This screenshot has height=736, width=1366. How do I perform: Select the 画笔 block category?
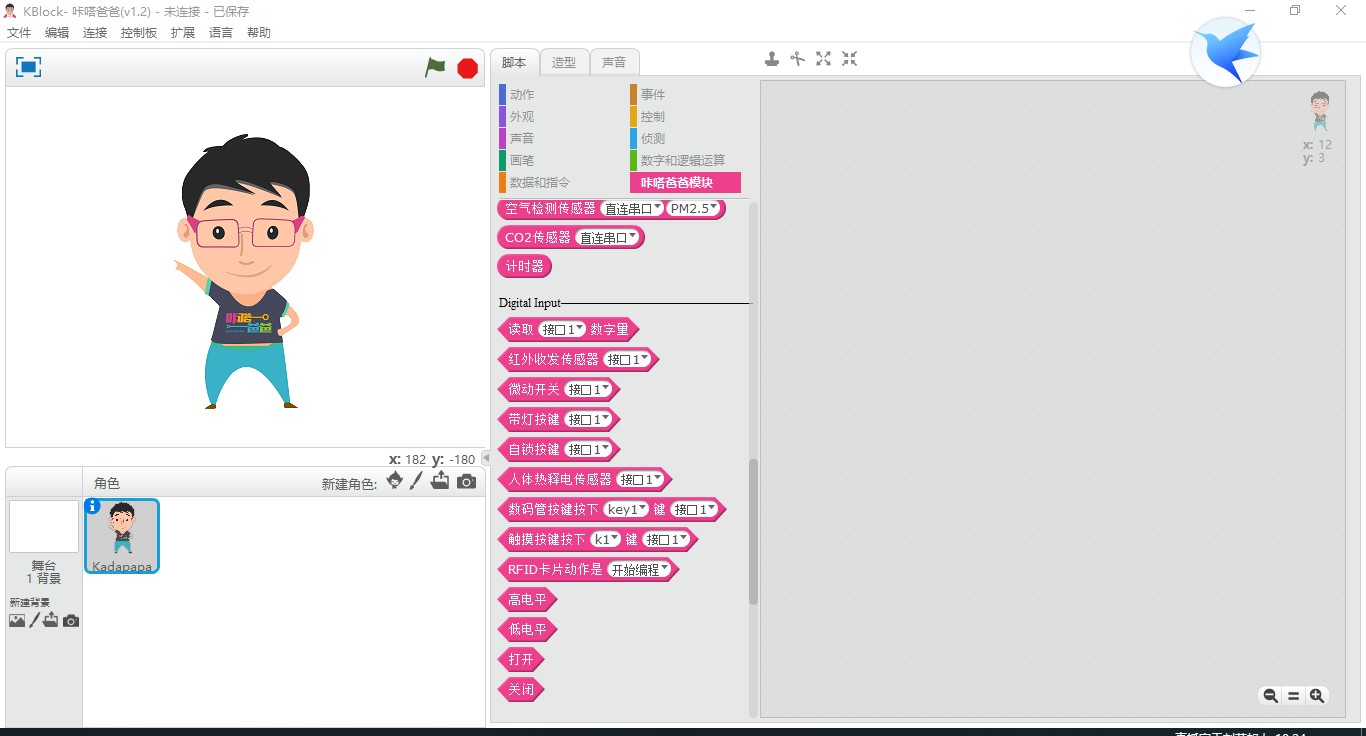[521, 160]
